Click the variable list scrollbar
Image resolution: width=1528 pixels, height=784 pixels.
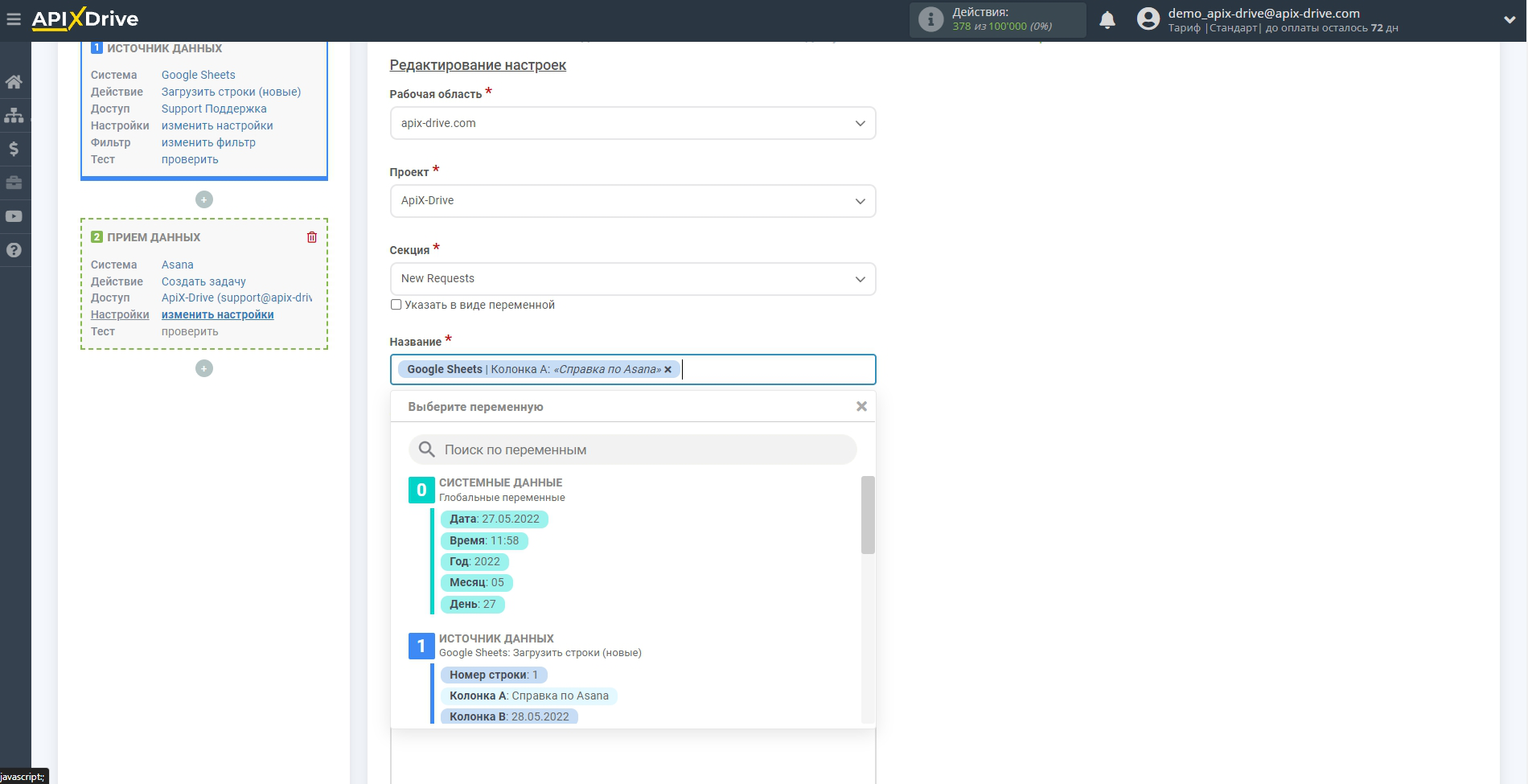coord(868,515)
